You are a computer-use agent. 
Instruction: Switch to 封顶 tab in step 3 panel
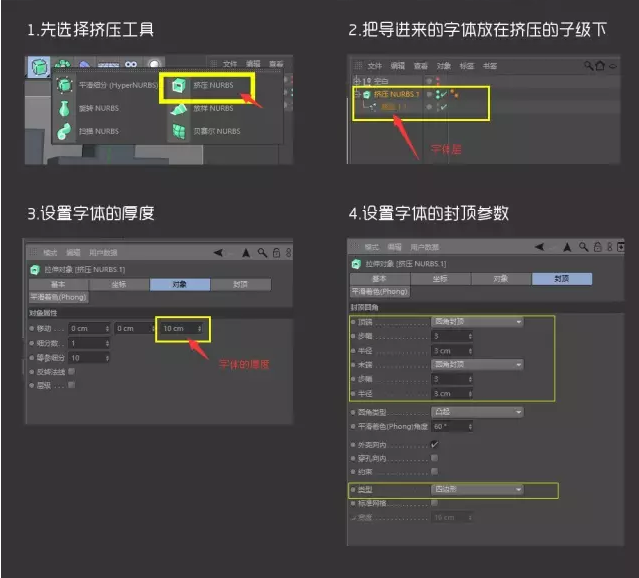[x=240, y=284]
